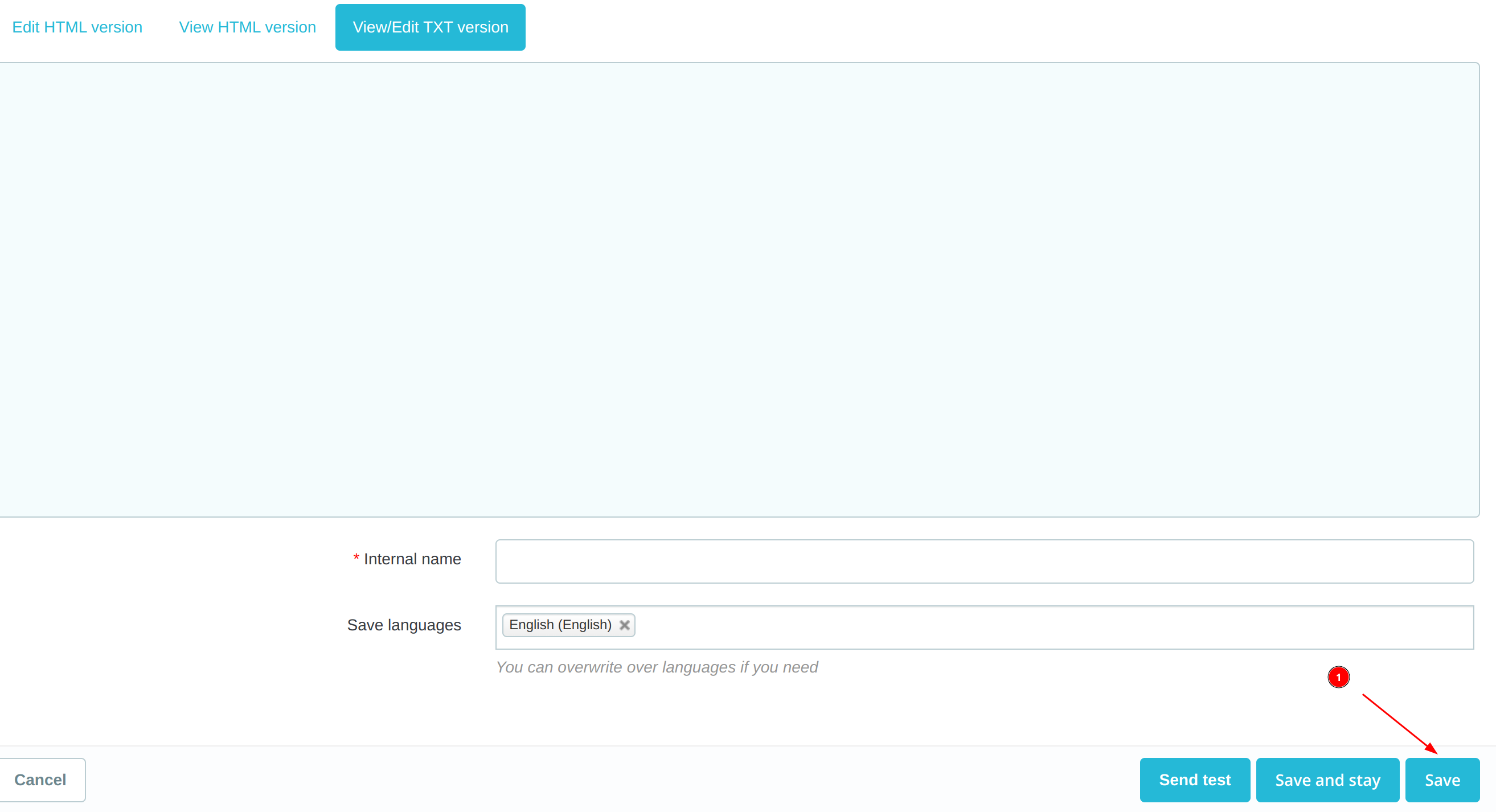Remove the English (English) language tag
Viewport: 1496px width, 812px height.
pyautogui.click(x=624, y=625)
